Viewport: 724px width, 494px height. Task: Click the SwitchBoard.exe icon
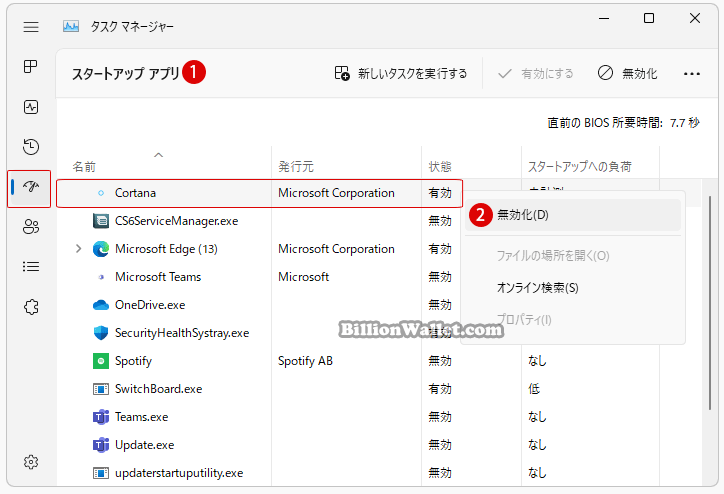click(101, 389)
